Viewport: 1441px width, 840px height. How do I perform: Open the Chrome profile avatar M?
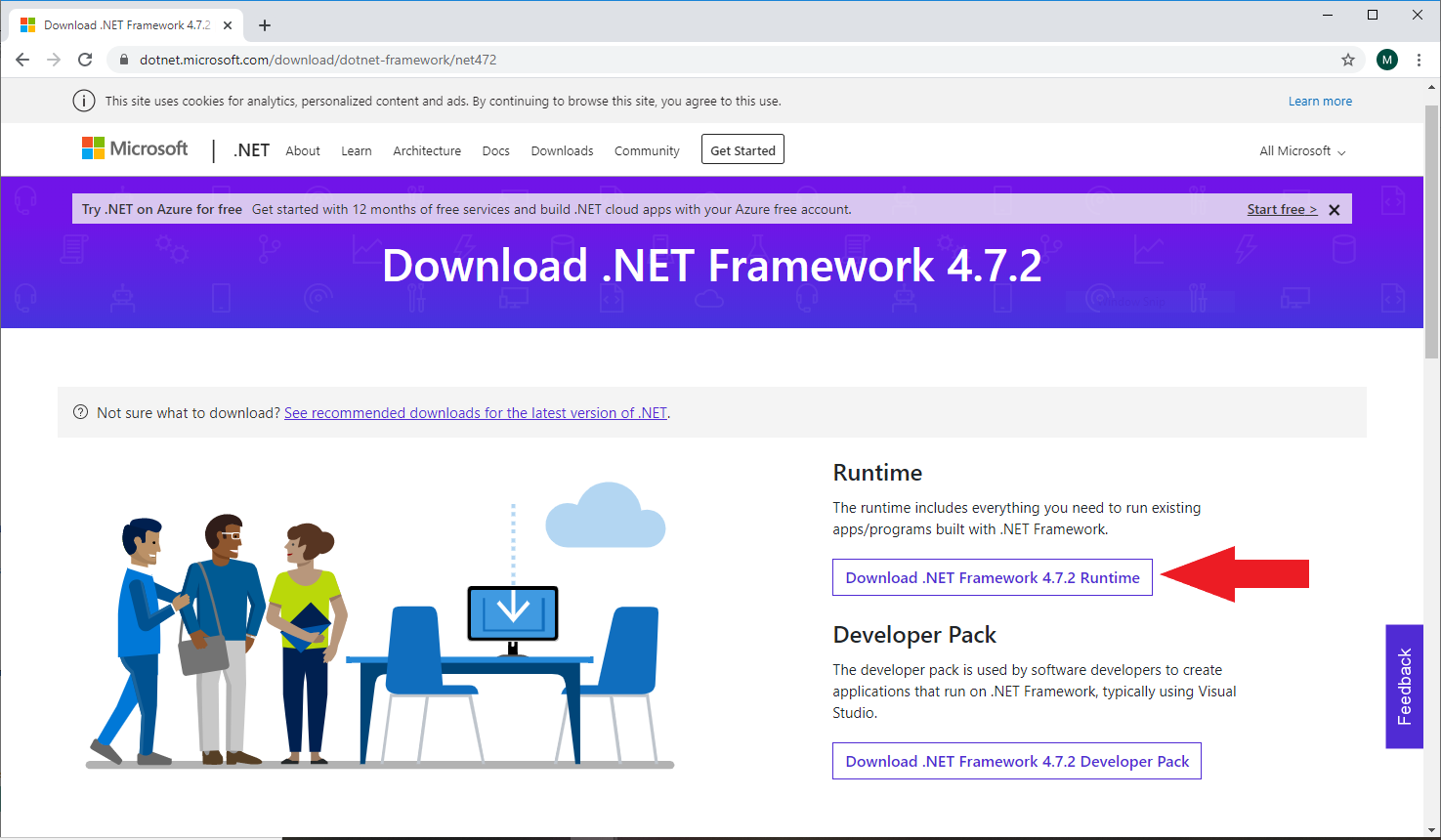click(x=1387, y=60)
